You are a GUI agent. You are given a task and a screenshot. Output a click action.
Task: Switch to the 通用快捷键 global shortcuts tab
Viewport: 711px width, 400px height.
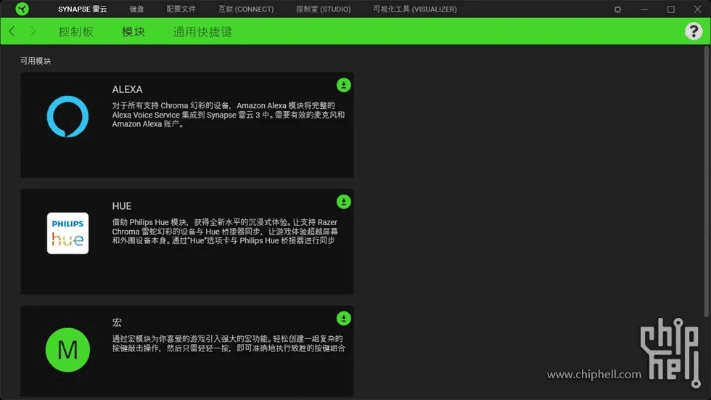202,32
